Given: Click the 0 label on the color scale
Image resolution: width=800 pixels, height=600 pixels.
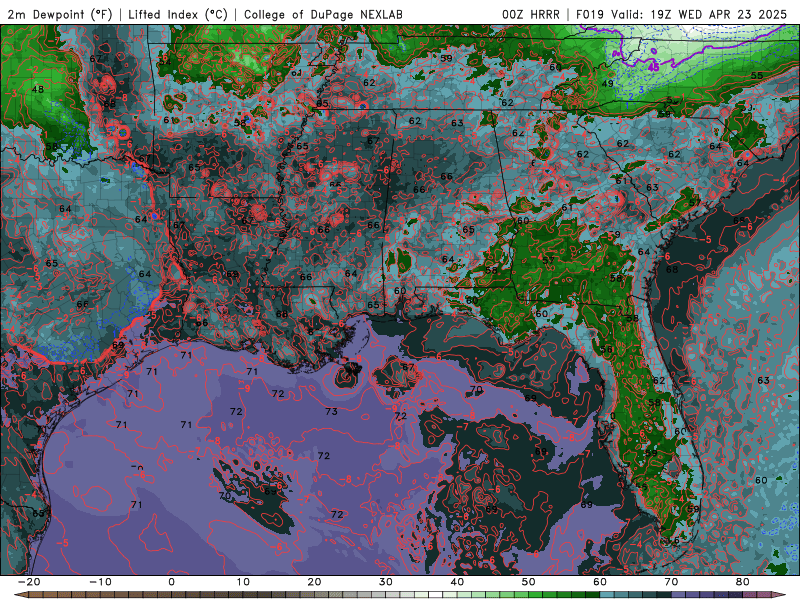Looking at the screenshot, I should [x=171, y=582].
